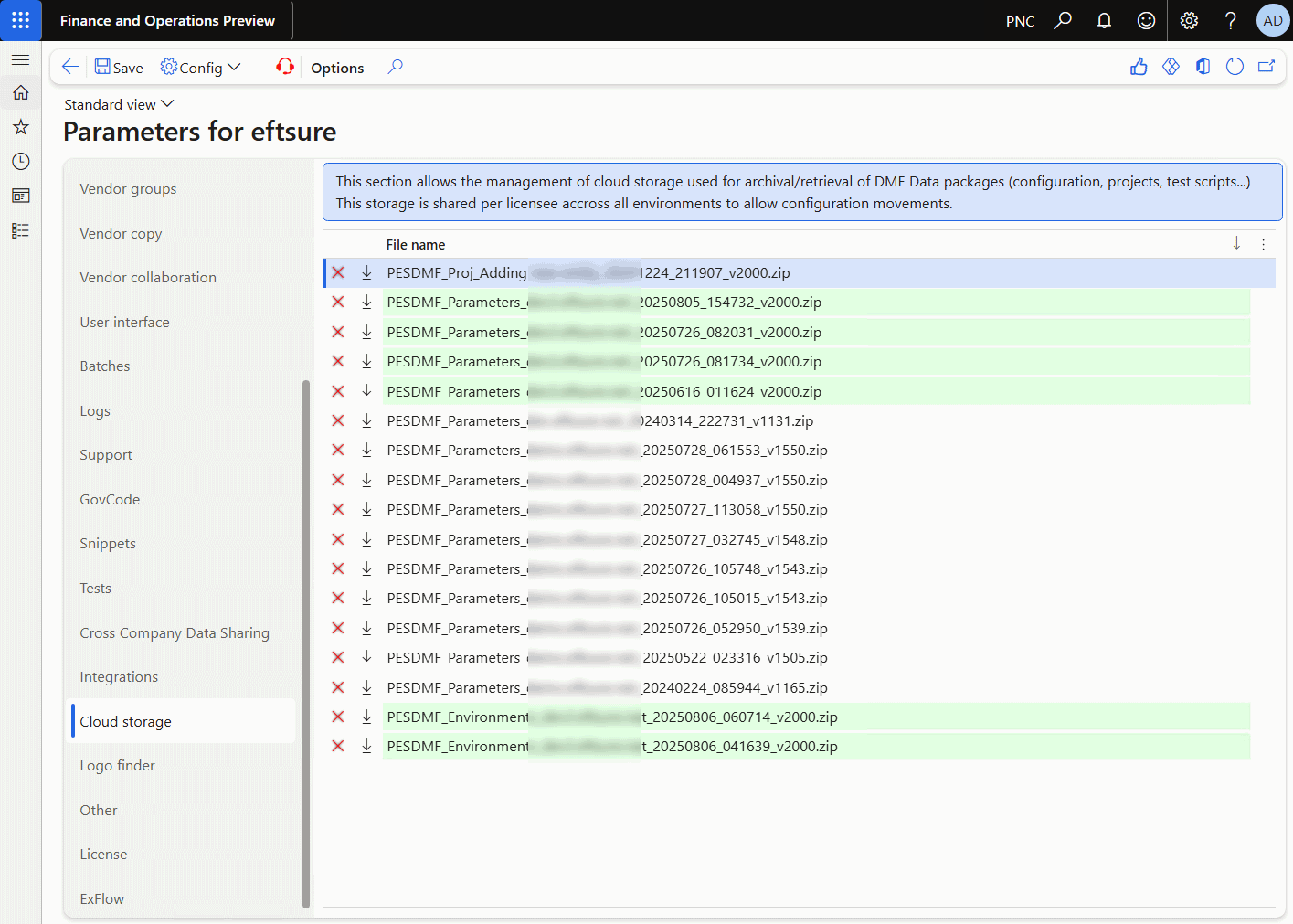Go to Home in the left rail
This screenshot has width=1293, height=924.
[x=20, y=92]
